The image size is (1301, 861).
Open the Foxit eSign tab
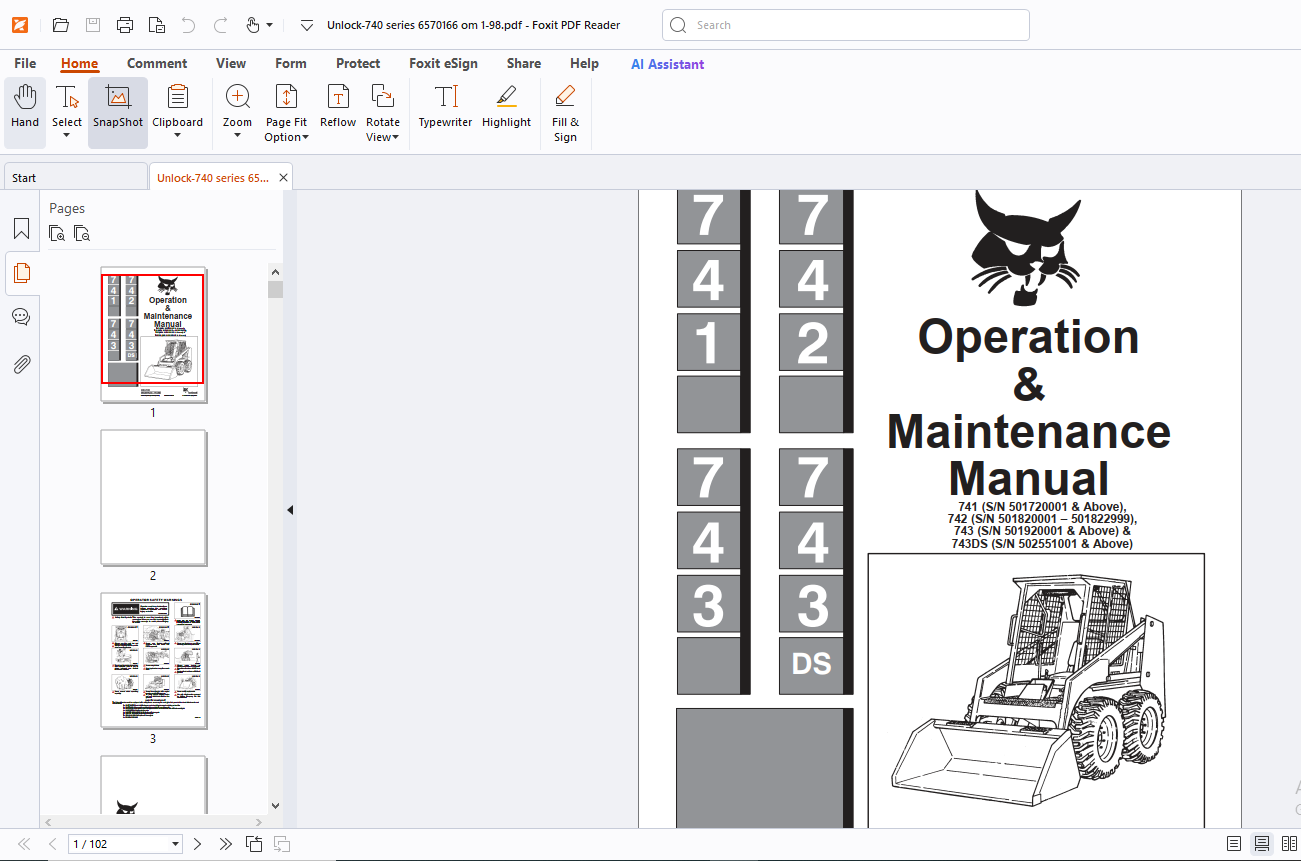pyautogui.click(x=443, y=64)
